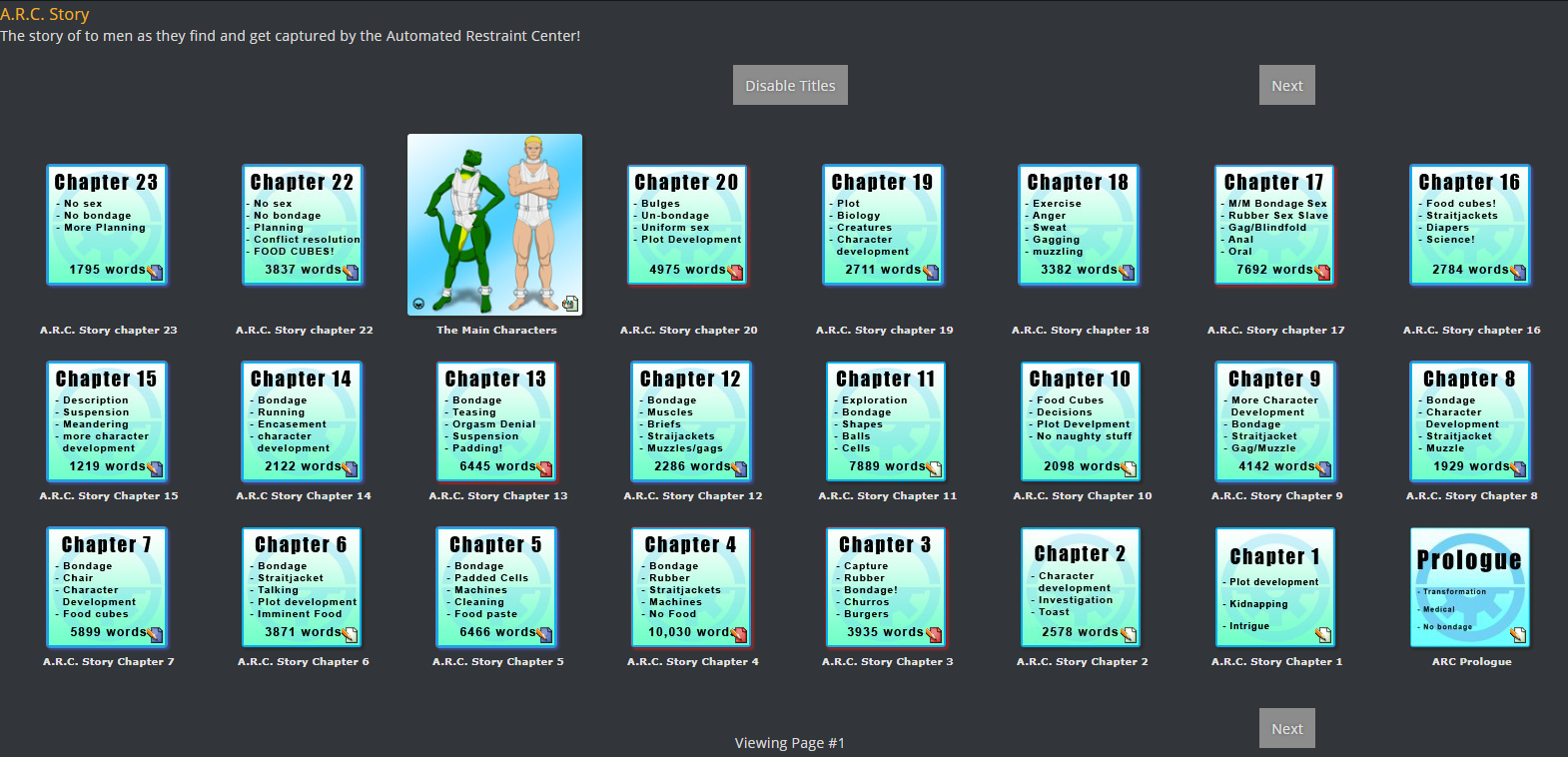Click the 'A.R.C Story Chapter 14' title link
Image resolution: width=1568 pixels, height=757 pixels.
pos(304,495)
